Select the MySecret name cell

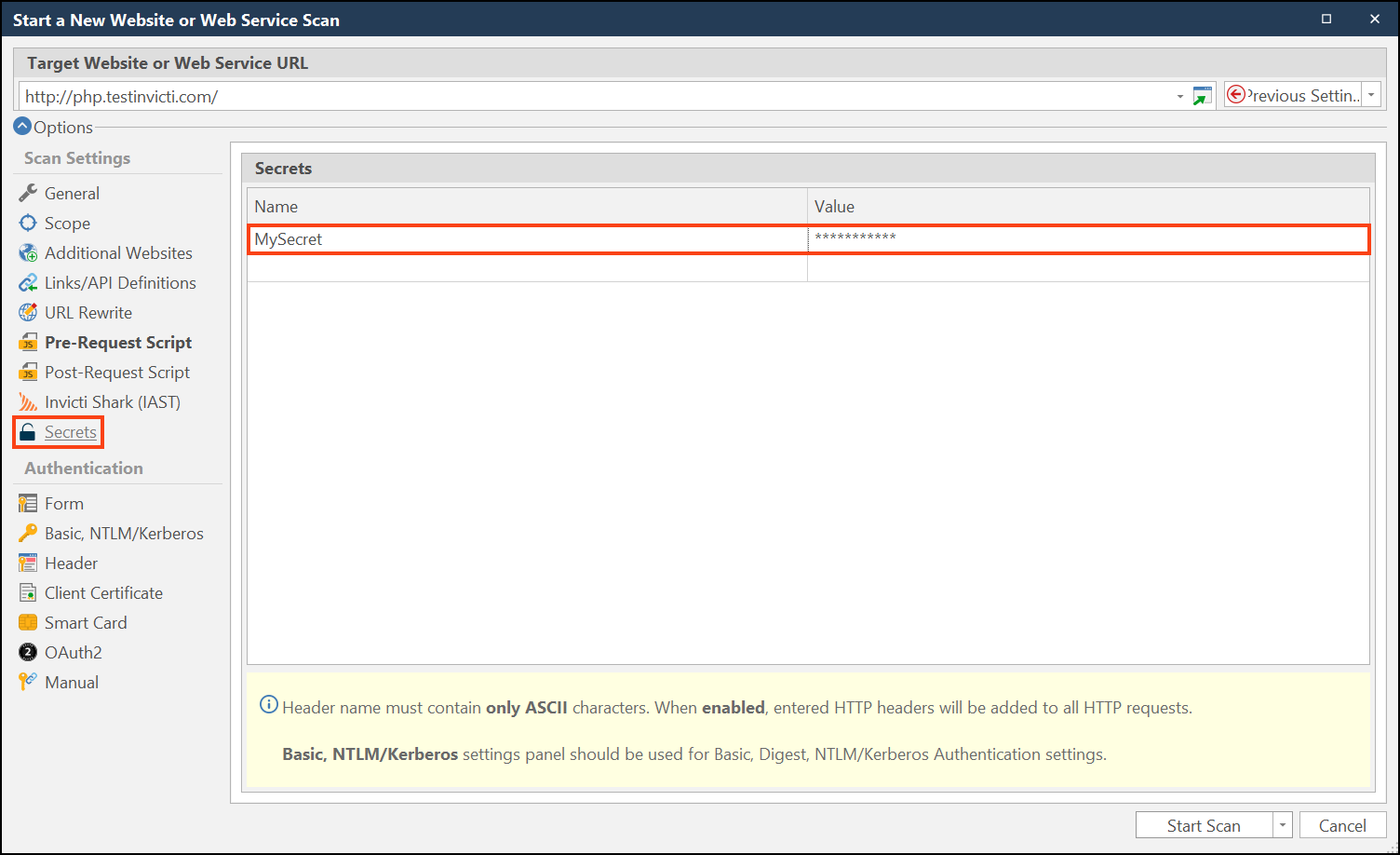(x=526, y=239)
